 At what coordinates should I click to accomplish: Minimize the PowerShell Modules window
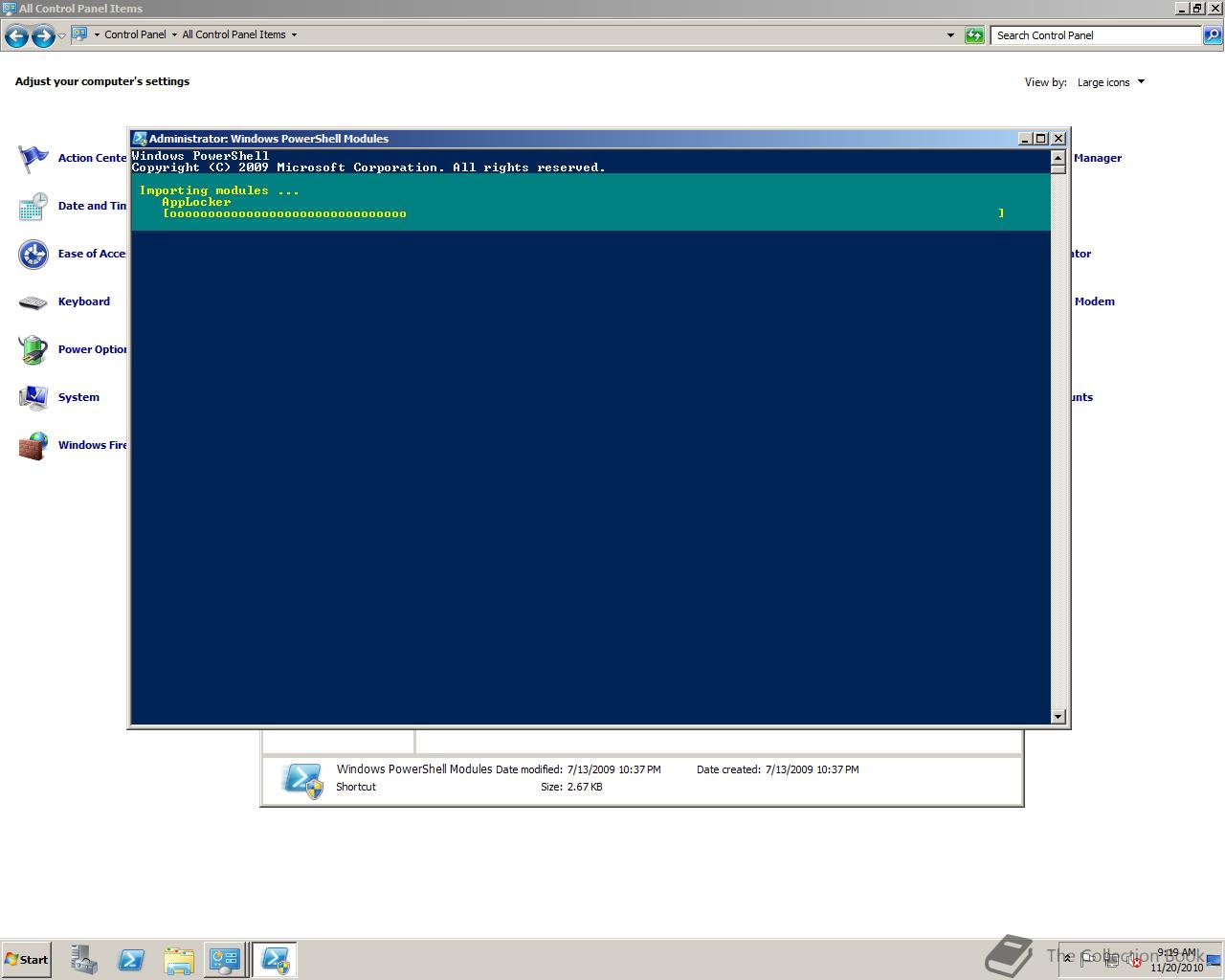coord(1025,139)
